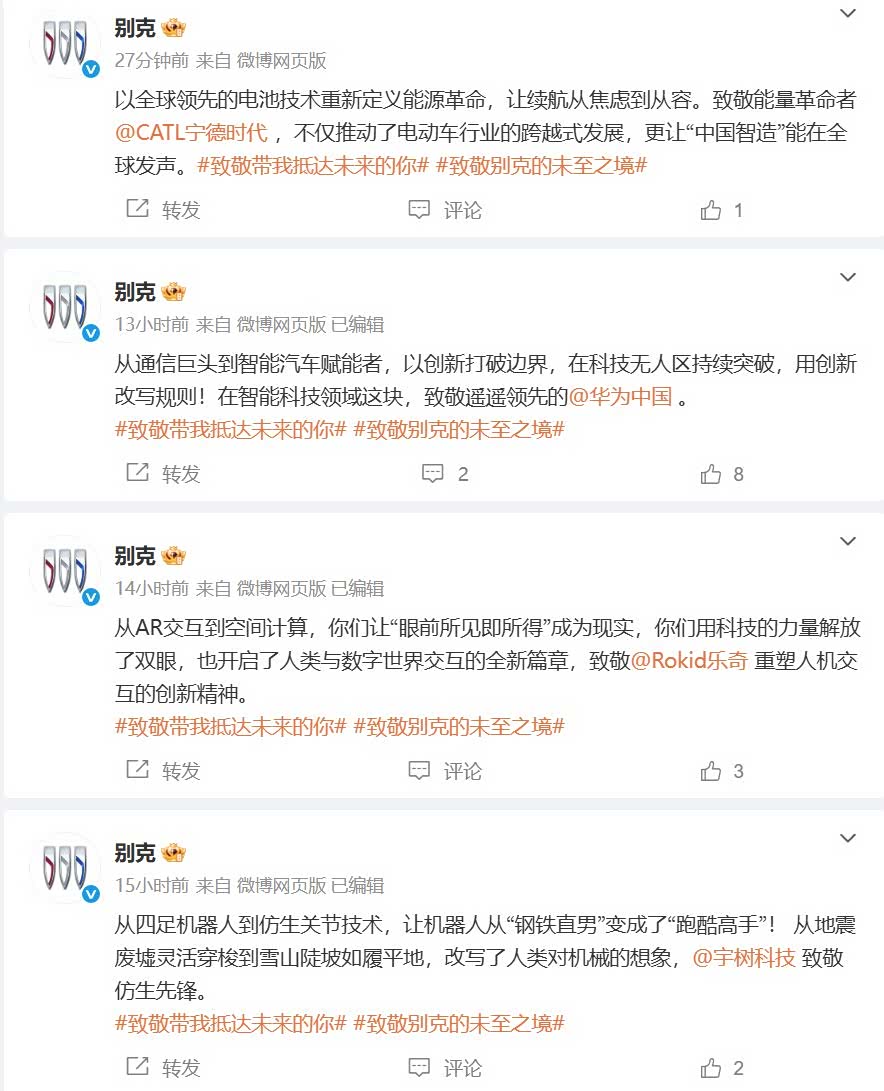Click repost icon on the Unitree post
Viewport: 884px width, 1091px height.
tap(138, 1066)
